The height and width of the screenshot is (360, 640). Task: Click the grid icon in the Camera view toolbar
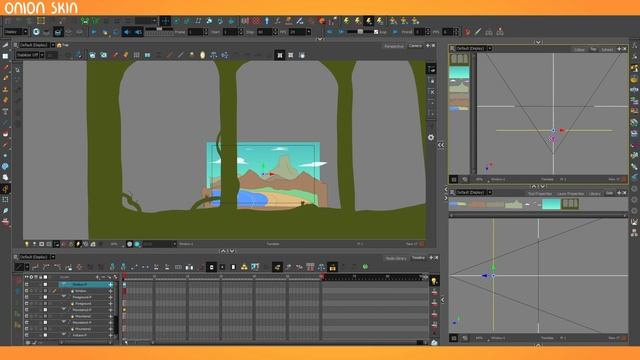[136, 55]
